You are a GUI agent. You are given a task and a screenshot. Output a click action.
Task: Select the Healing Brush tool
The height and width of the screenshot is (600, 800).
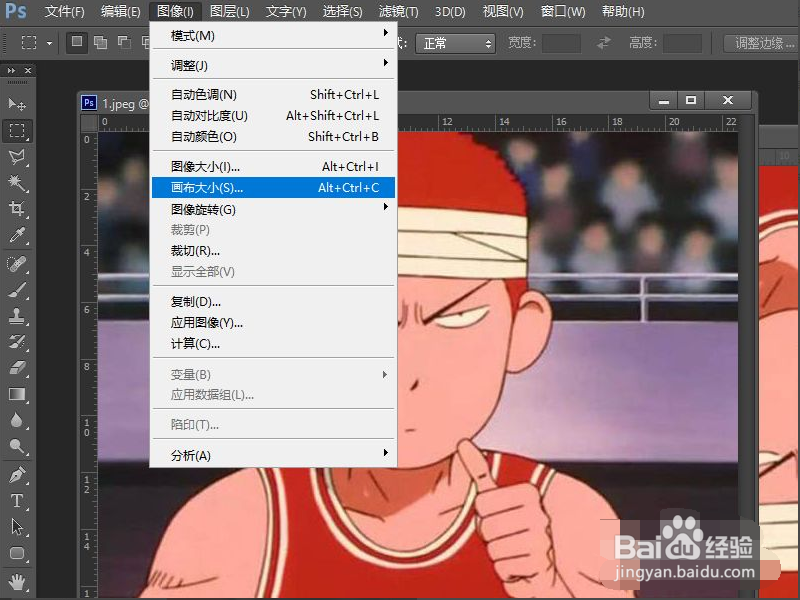point(17,264)
